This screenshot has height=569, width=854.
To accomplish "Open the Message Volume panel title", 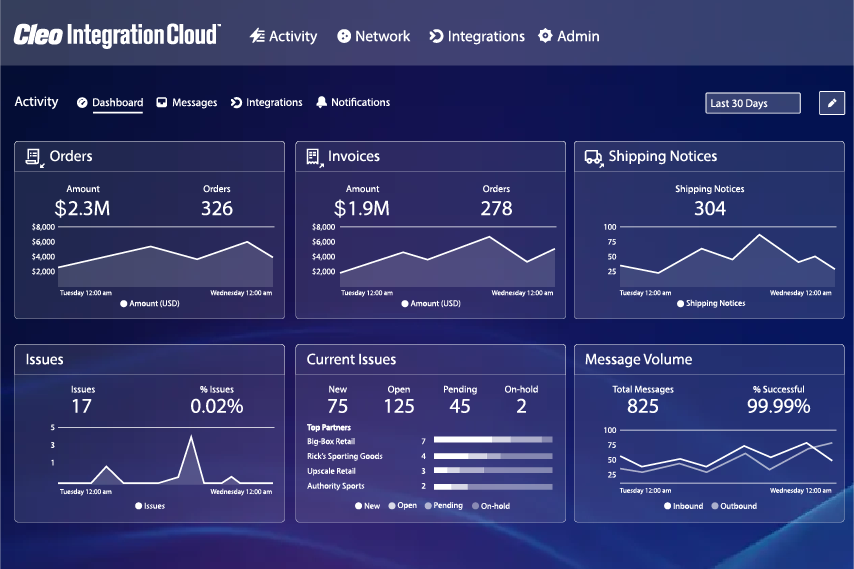I will pos(638,359).
